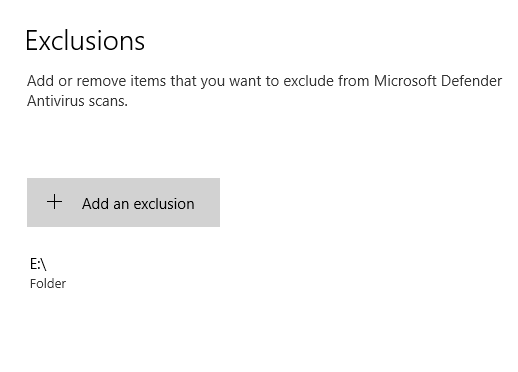Click the Add an exclusion text label
The width and height of the screenshot is (518, 372).
click(138, 204)
